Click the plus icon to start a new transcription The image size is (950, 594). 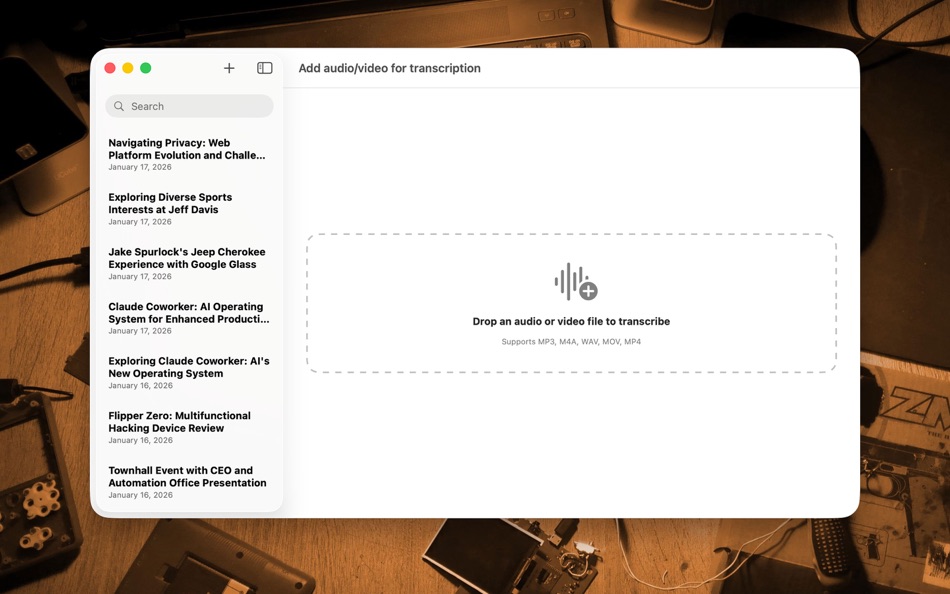(x=229, y=67)
